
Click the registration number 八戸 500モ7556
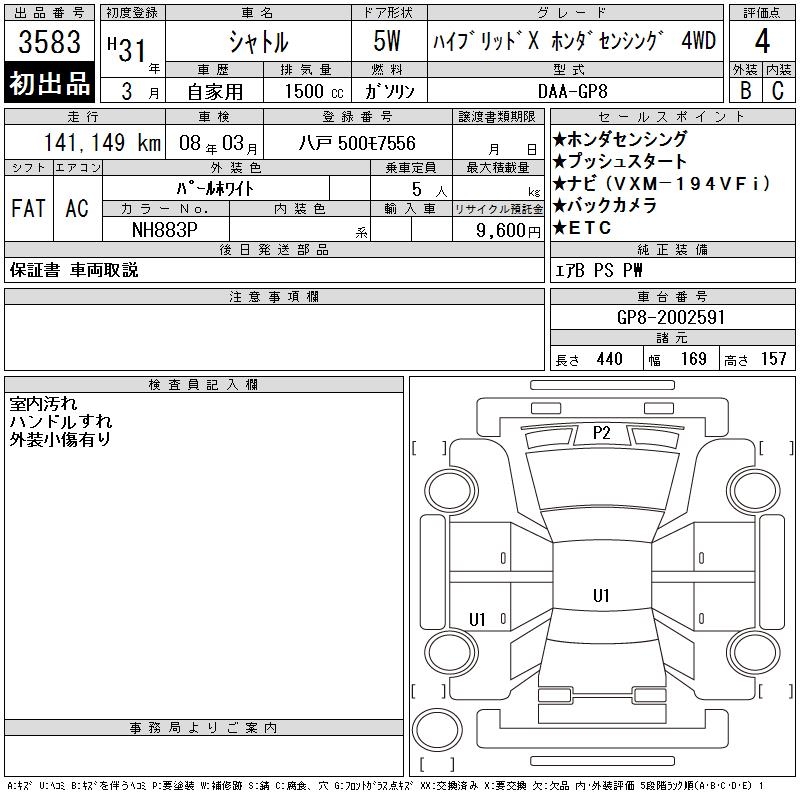point(357,143)
